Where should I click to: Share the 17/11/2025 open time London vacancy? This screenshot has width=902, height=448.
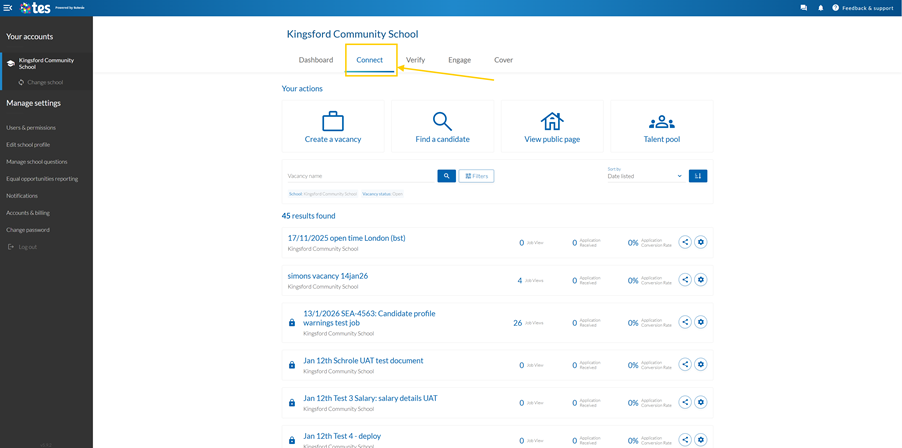tap(685, 242)
